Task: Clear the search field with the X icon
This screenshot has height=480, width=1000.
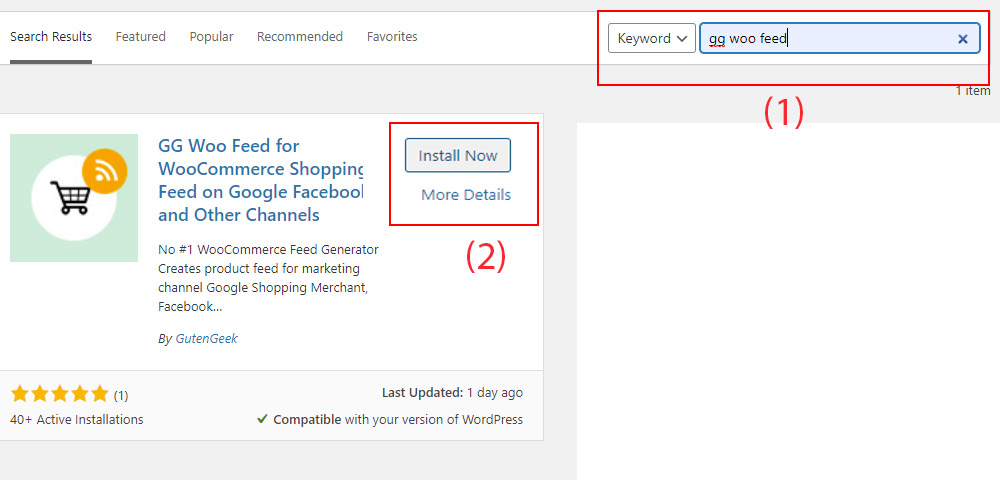Action: pyautogui.click(x=963, y=39)
